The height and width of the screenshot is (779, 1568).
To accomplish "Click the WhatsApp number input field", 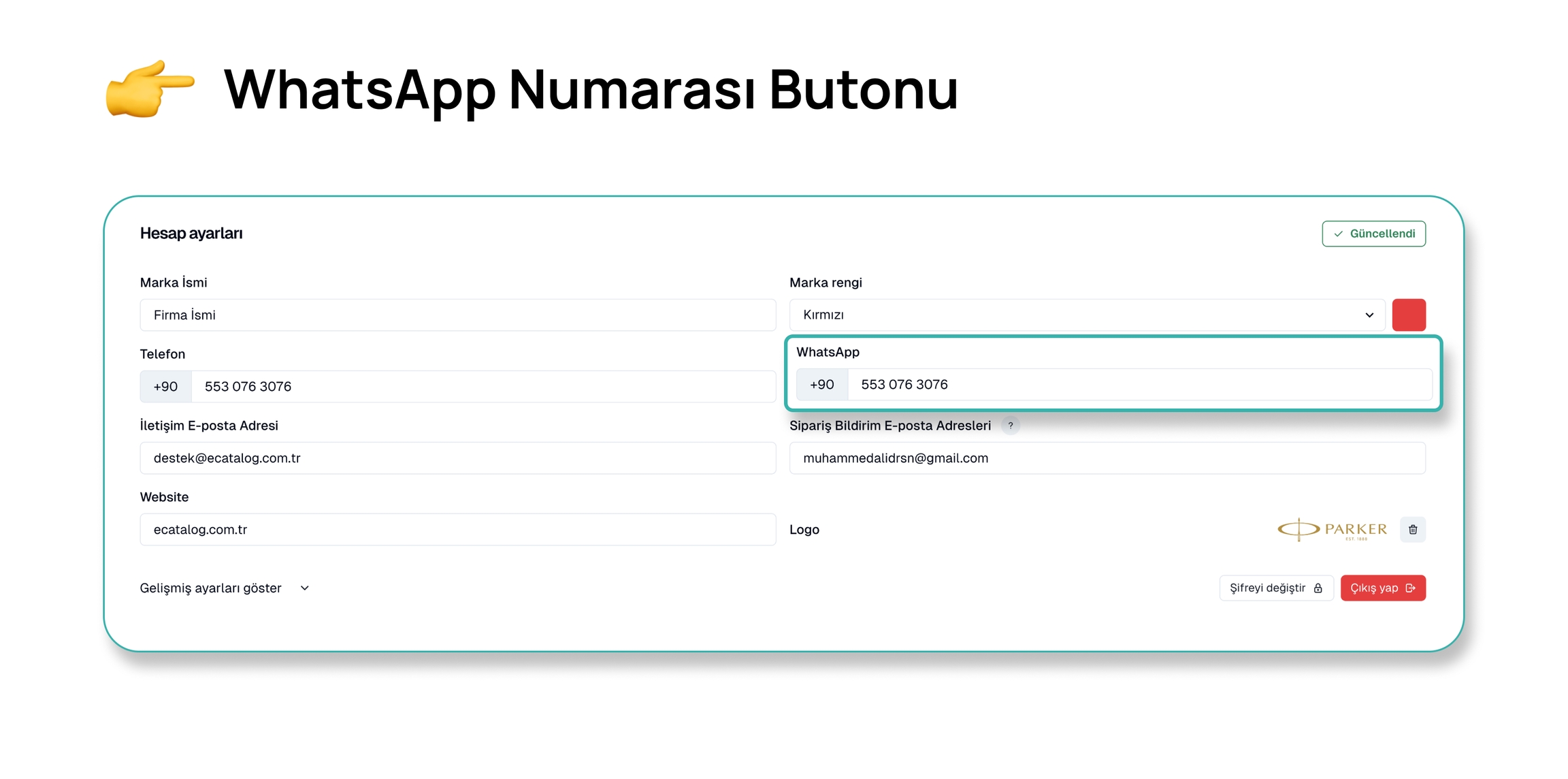I will click(x=1139, y=384).
